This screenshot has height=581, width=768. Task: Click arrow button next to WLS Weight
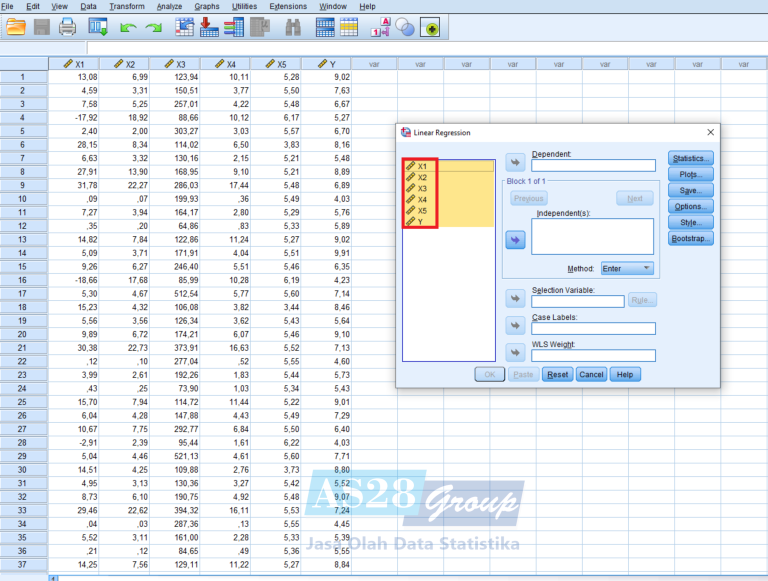click(x=515, y=353)
